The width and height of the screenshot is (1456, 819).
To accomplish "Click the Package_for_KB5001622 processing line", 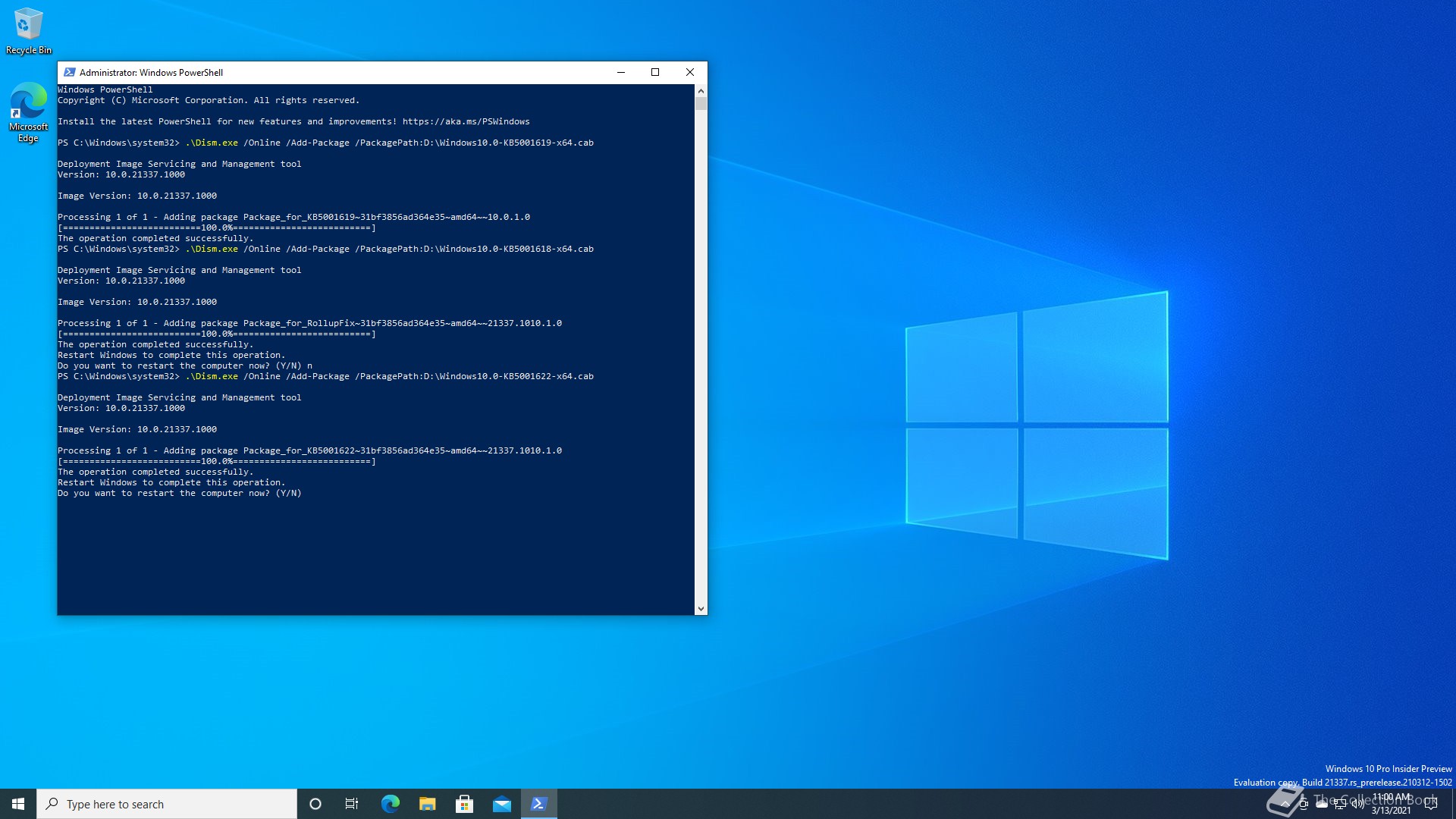I will [309, 450].
